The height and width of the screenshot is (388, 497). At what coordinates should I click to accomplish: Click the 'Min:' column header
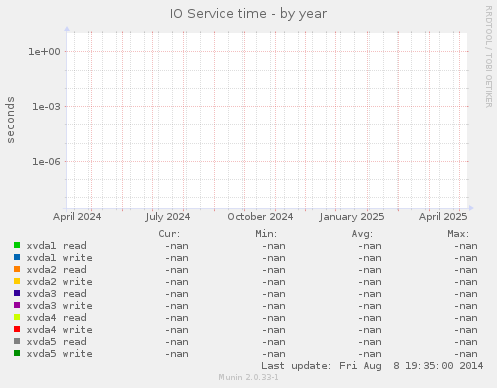(x=266, y=234)
